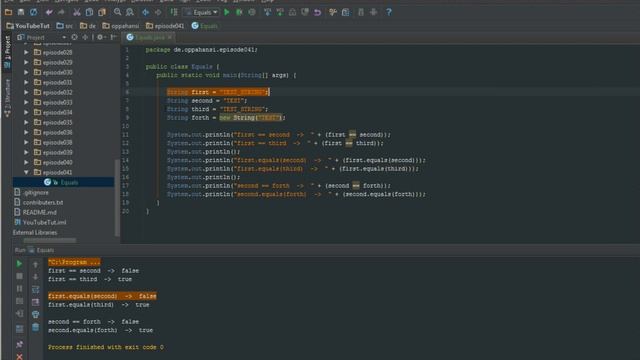Open a project with the folder icon
640x360 pixels.
[8, 12]
